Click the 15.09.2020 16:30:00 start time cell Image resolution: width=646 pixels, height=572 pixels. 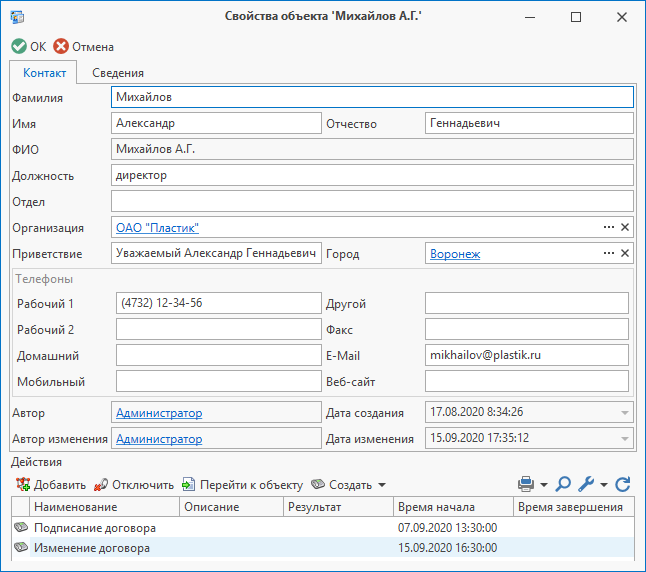[447, 548]
